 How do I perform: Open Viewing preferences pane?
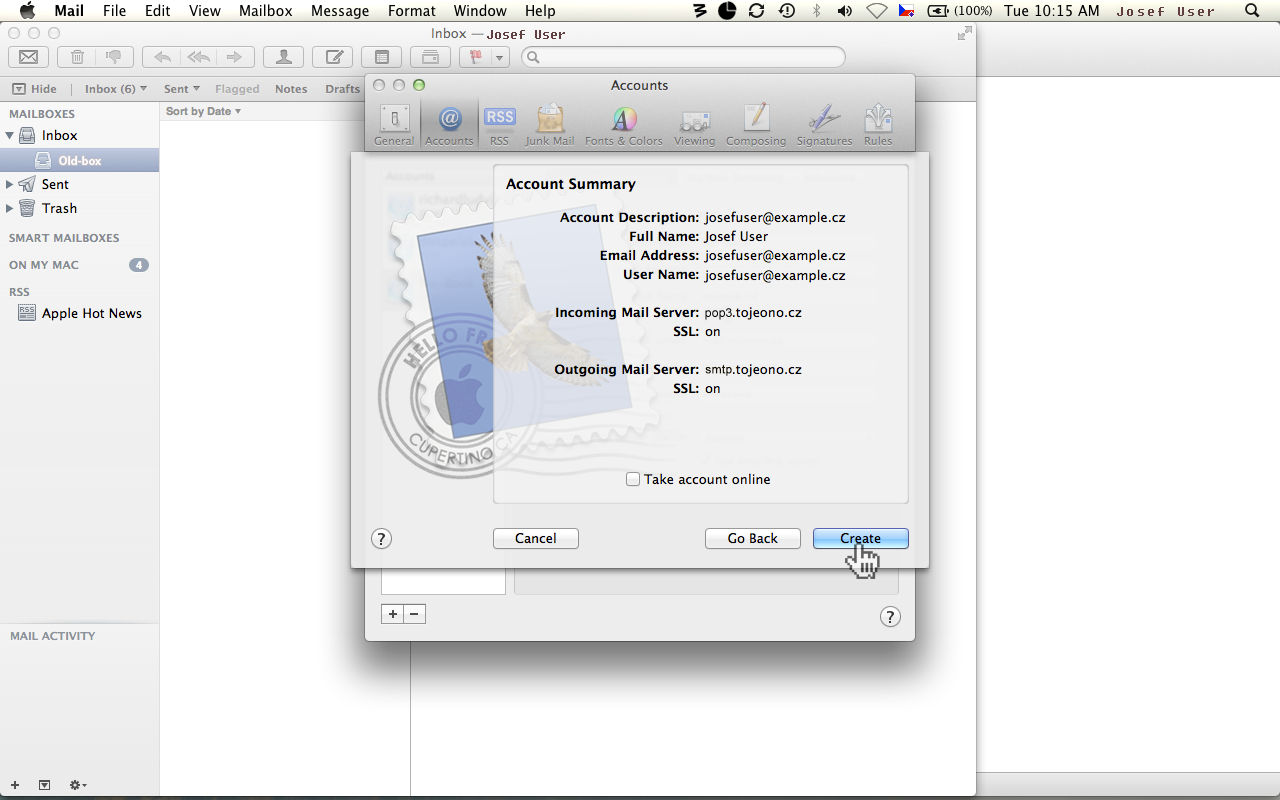tap(694, 125)
